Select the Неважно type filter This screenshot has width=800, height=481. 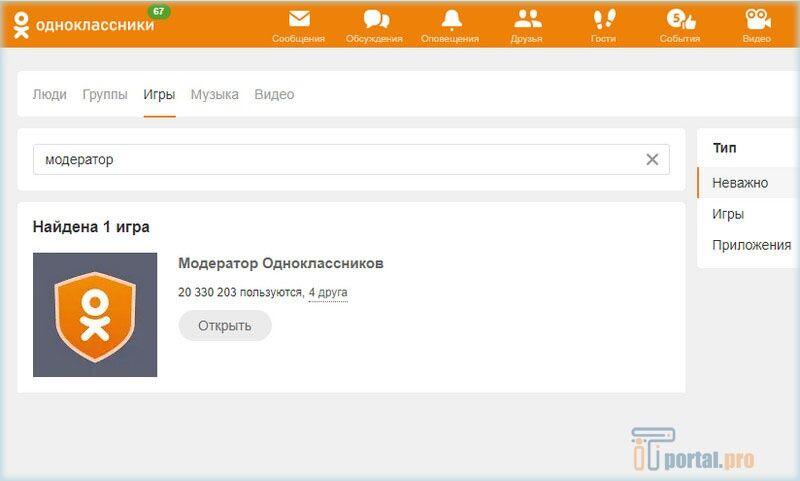[x=748, y=183]
